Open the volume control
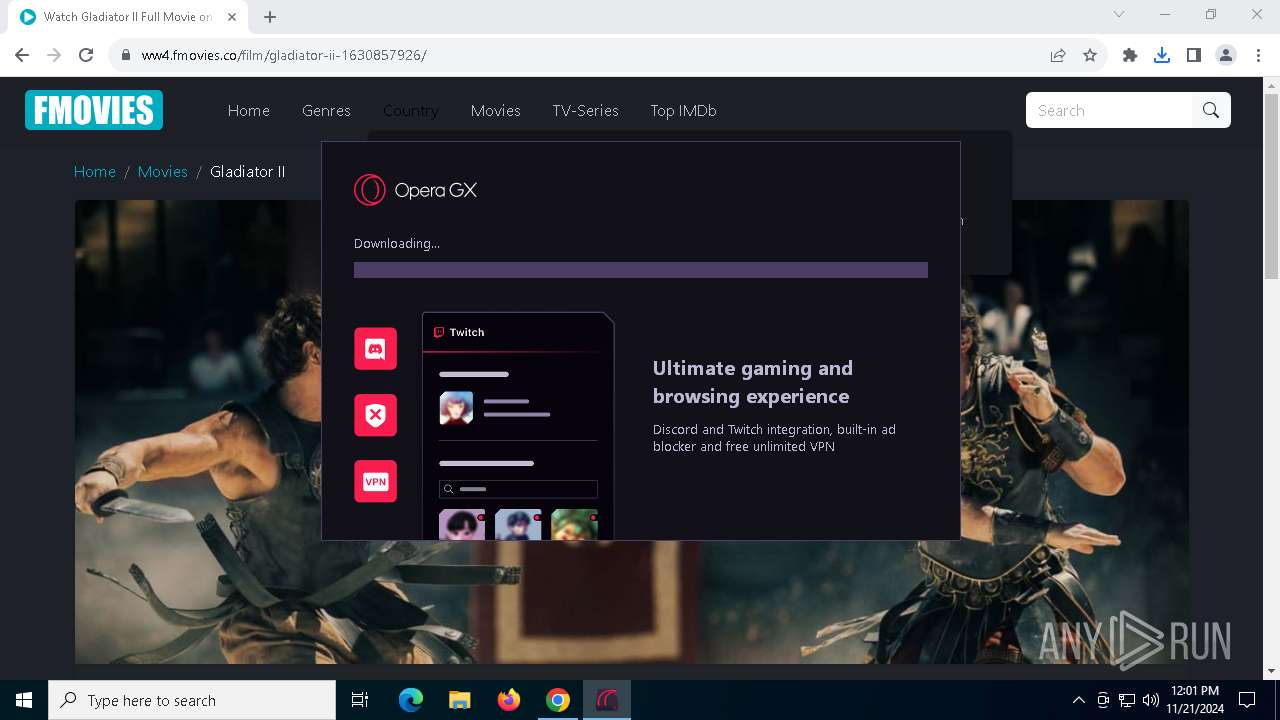 [x=1151, y=700]
